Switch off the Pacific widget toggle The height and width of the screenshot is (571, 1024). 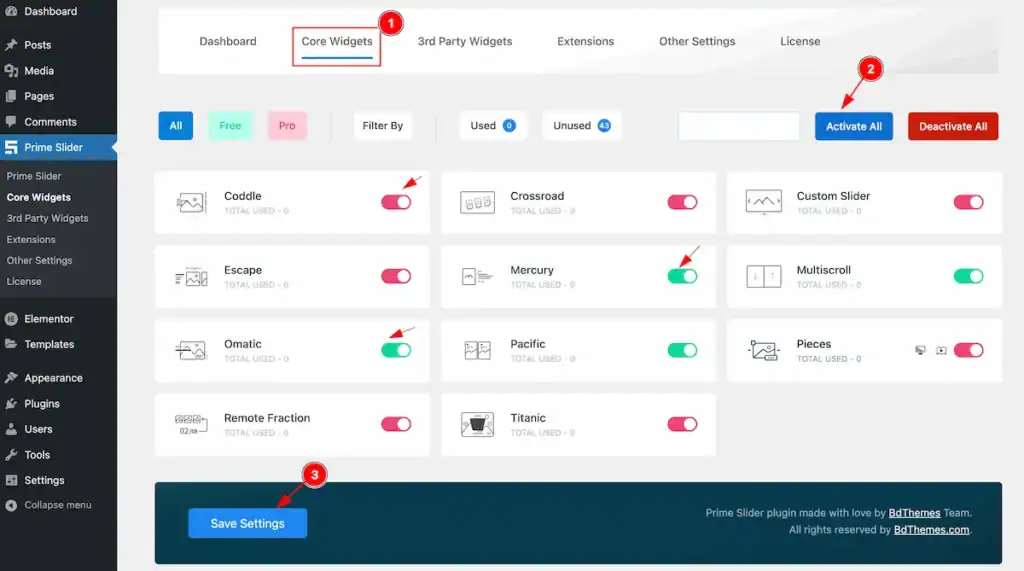click(682, 350)
